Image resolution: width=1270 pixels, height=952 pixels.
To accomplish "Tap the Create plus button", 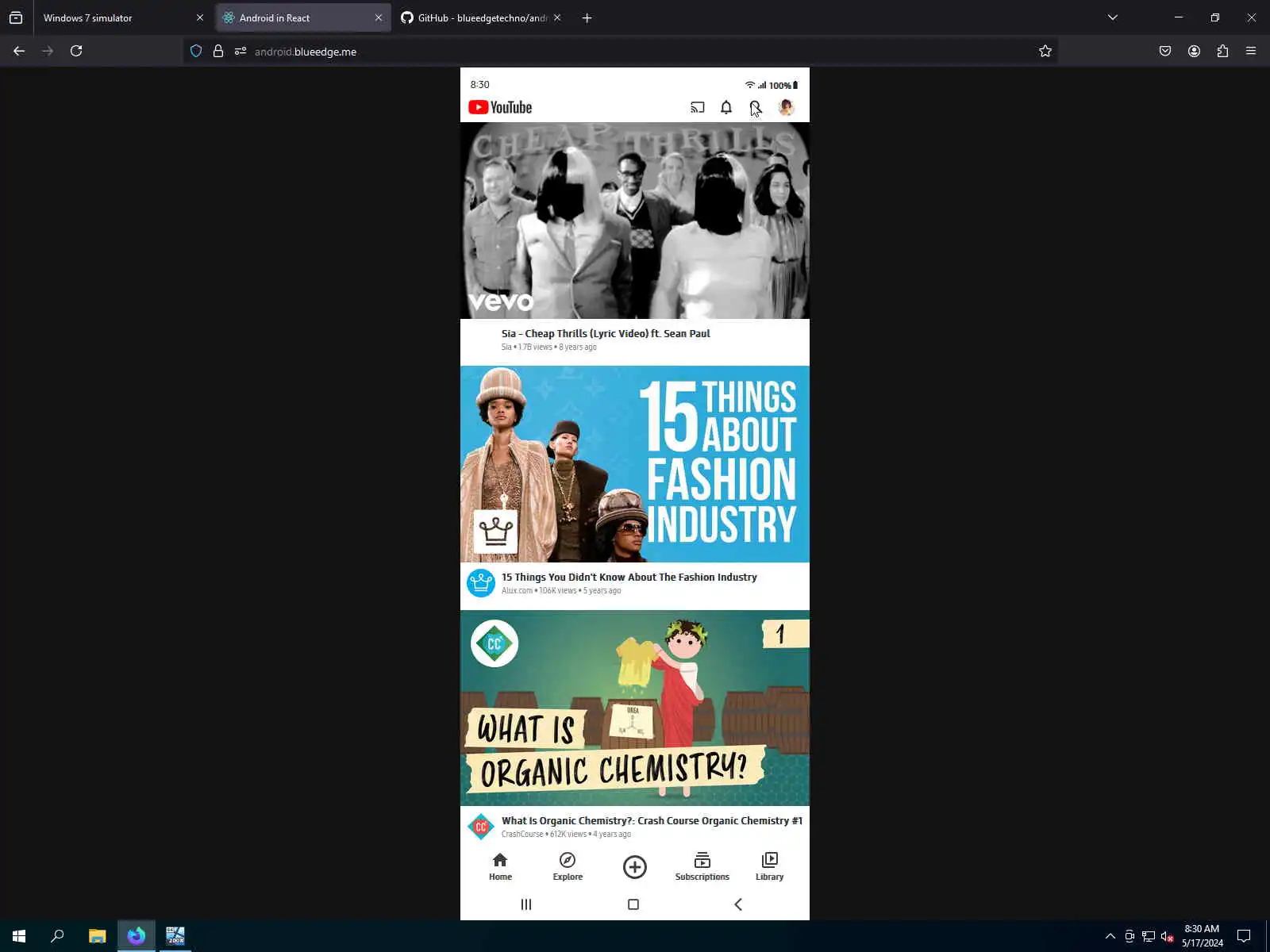I will coord(635,867).
